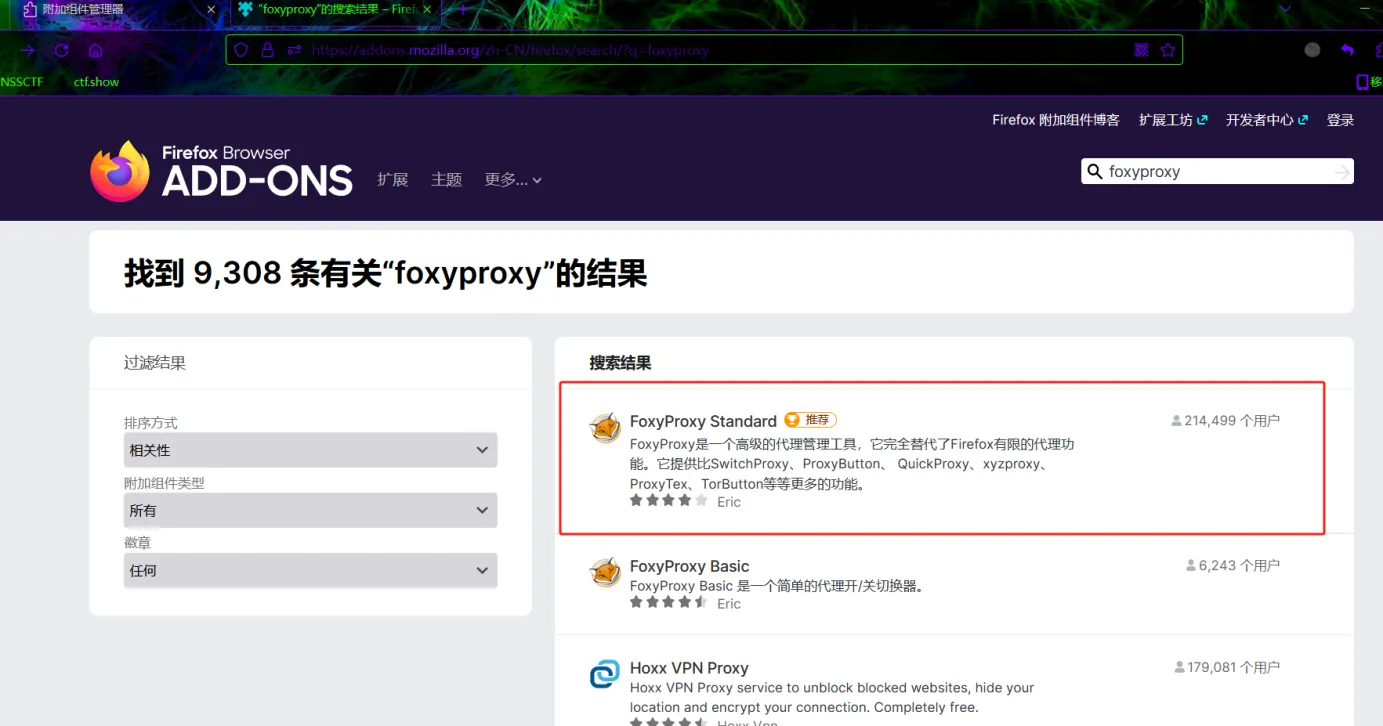This screenshot has width=1383, height=726.
Task: Open the 扩展 navigation item
Action: (x=392, y=180)
